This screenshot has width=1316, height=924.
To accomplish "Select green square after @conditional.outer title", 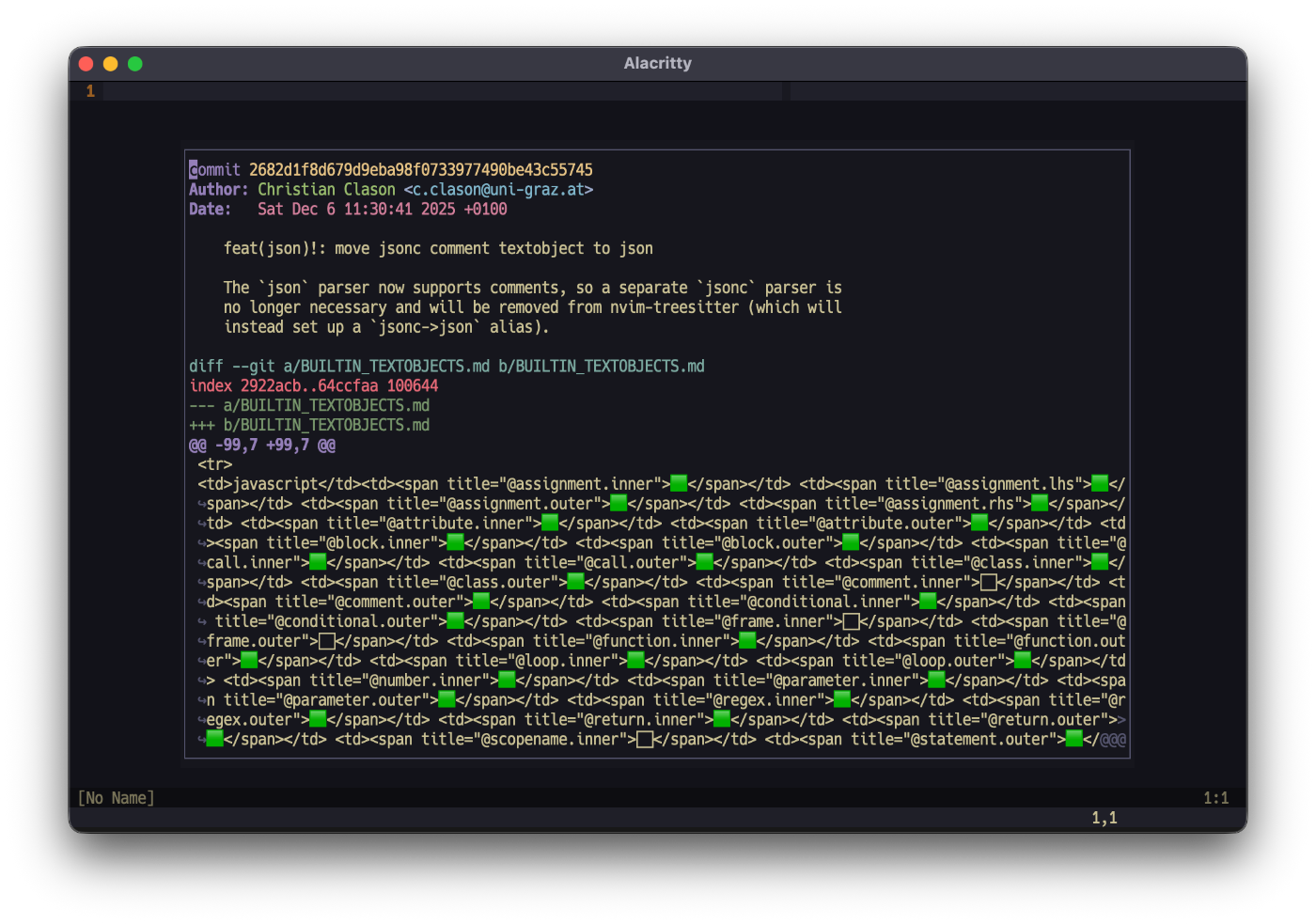I will [455, 622].
